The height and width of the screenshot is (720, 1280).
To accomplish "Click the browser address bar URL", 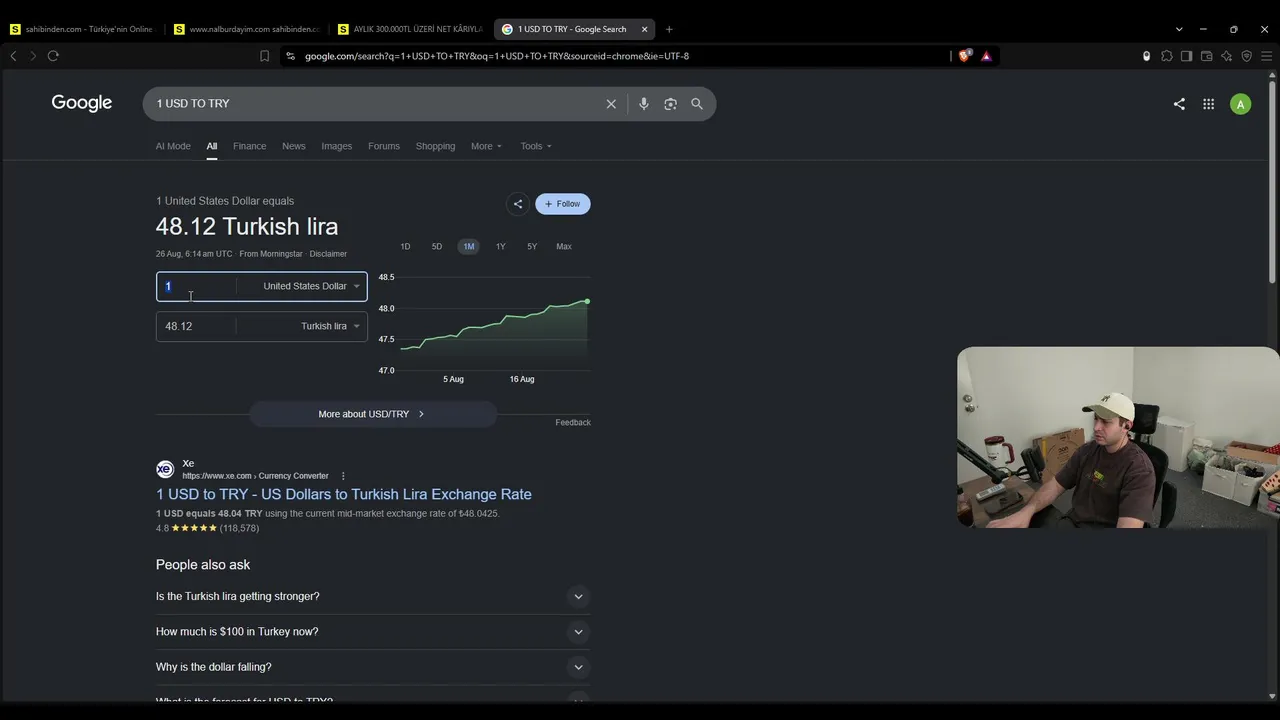I will 497,56.
